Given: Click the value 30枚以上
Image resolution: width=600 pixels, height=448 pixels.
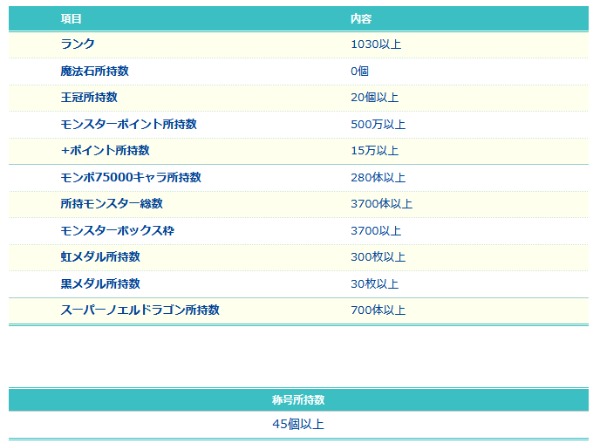Looking at the screenshot, I should tap(375, 284).
